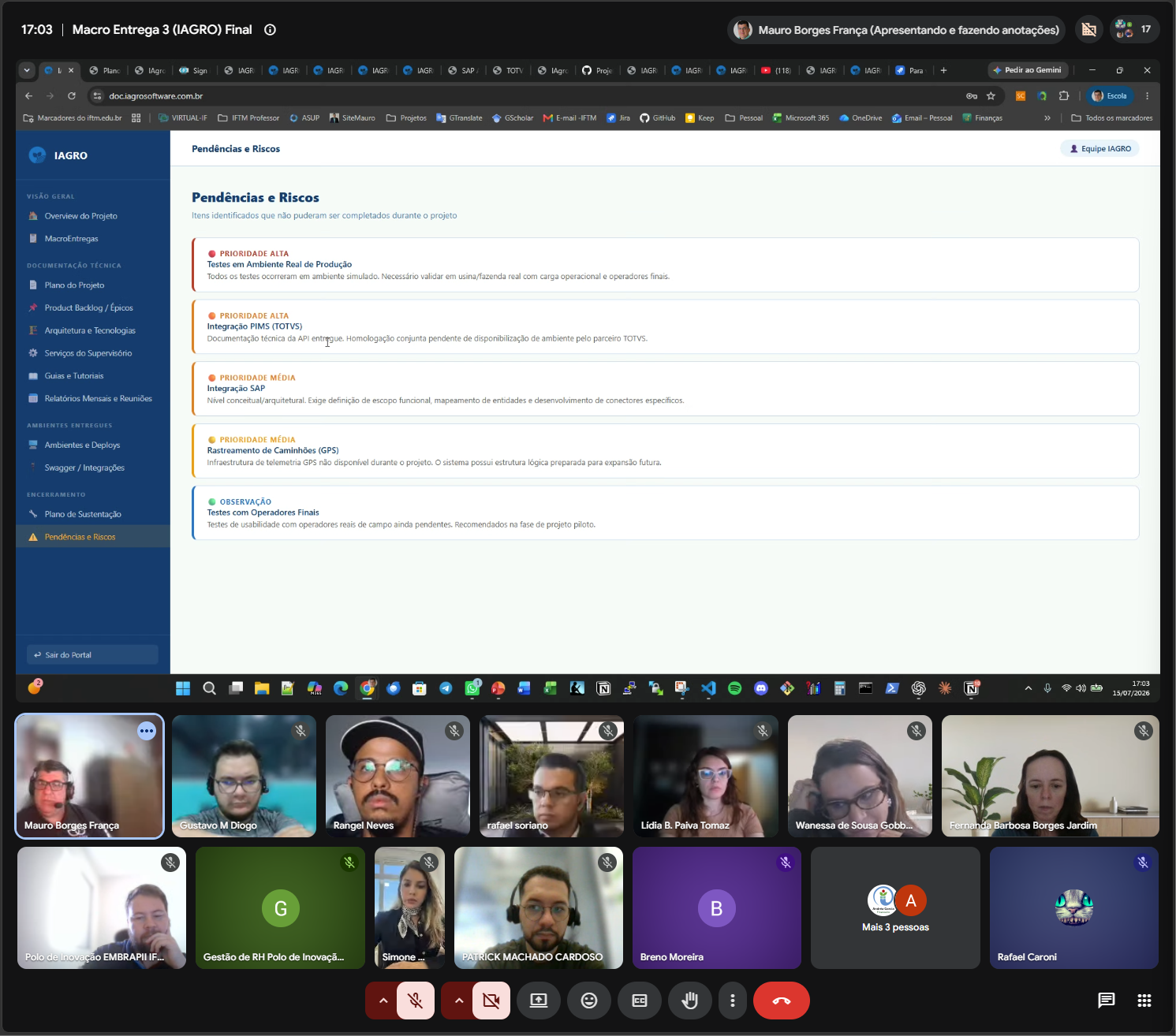Toggle closed captions button
The width and height of the screenshot is (1176, 1036).
[639, 1001]
